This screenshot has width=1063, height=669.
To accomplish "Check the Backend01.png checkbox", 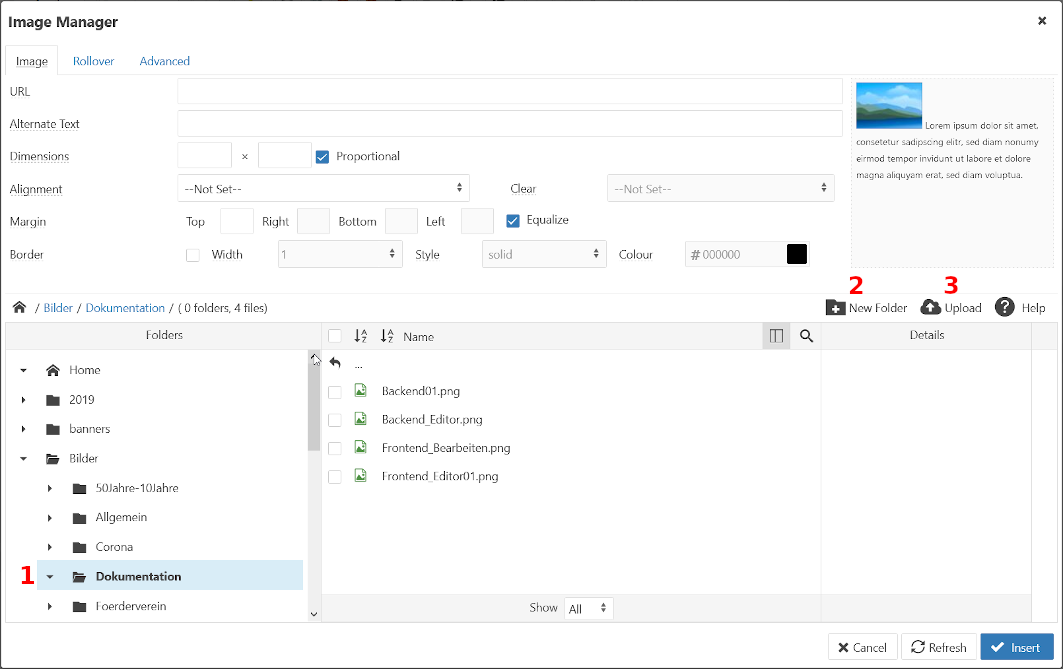I will (x=335, y=392).
